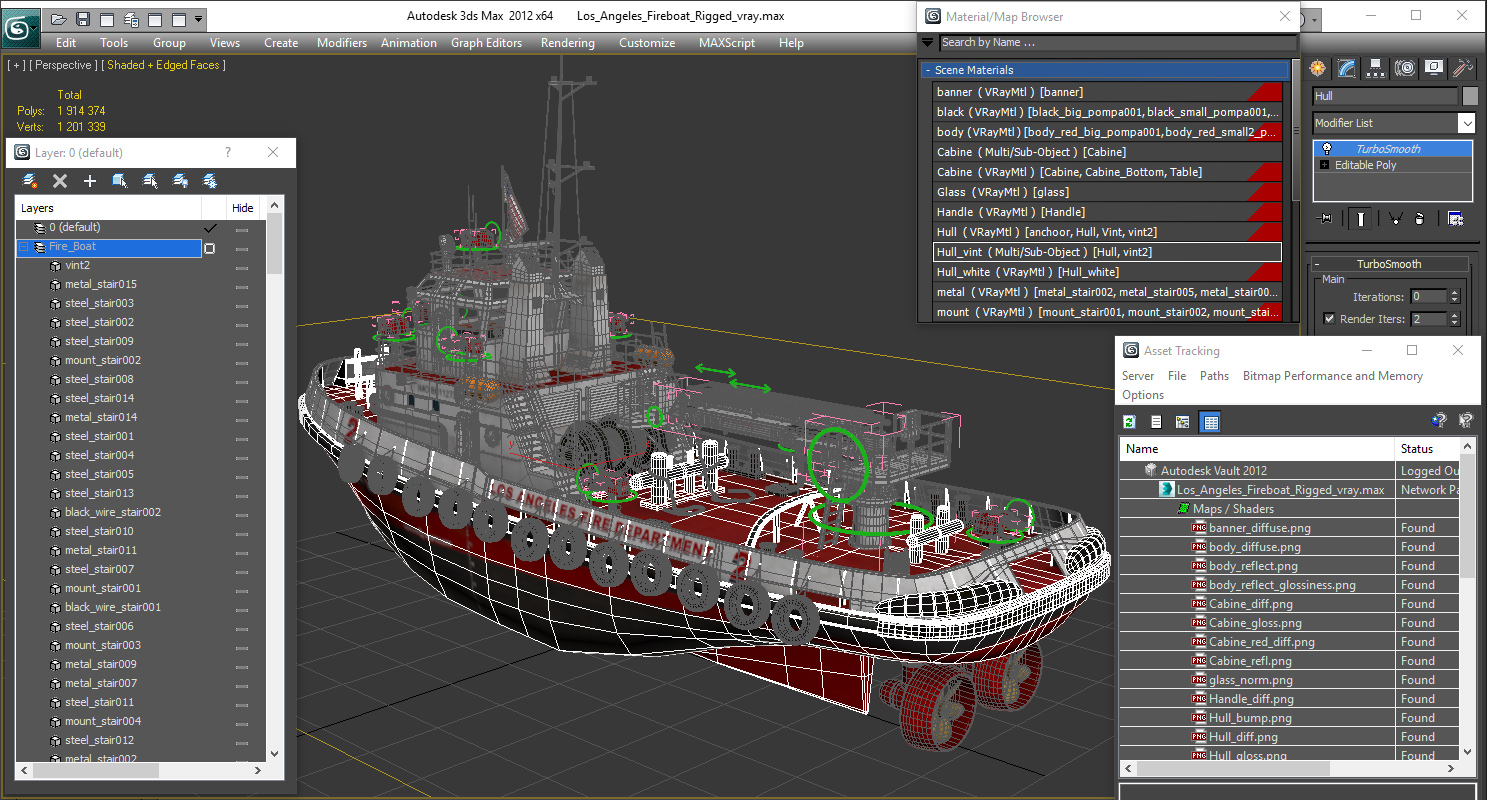Click Make Unique icon below modifier stack
The height and width of the screenshot is (800, 1487).
tap(1395, 219)
